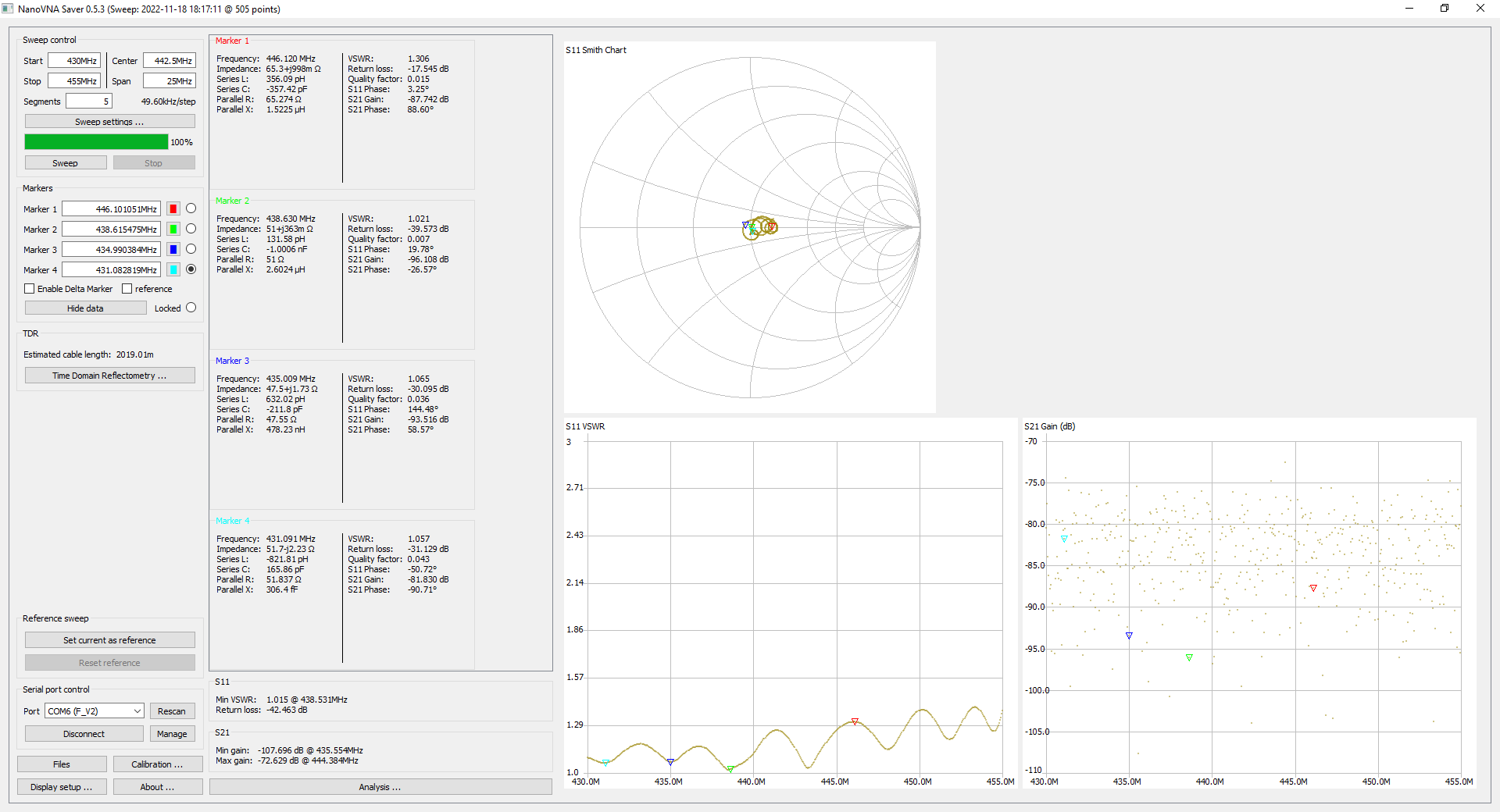Viewport: 1500px width, 812px height.
Task: Click the S21 Gain (dB) chart title
Action: point(1050,426)
